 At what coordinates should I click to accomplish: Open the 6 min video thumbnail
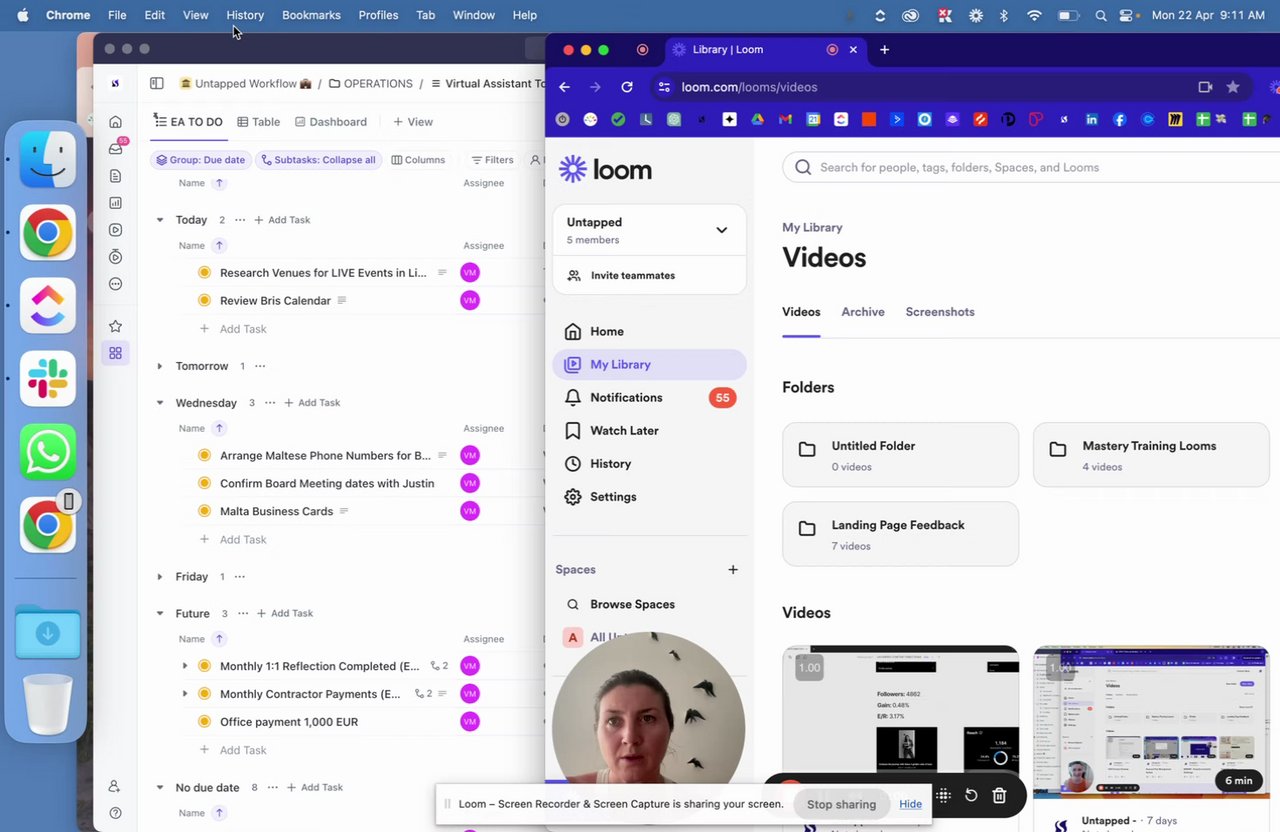tap(1151, 722)
